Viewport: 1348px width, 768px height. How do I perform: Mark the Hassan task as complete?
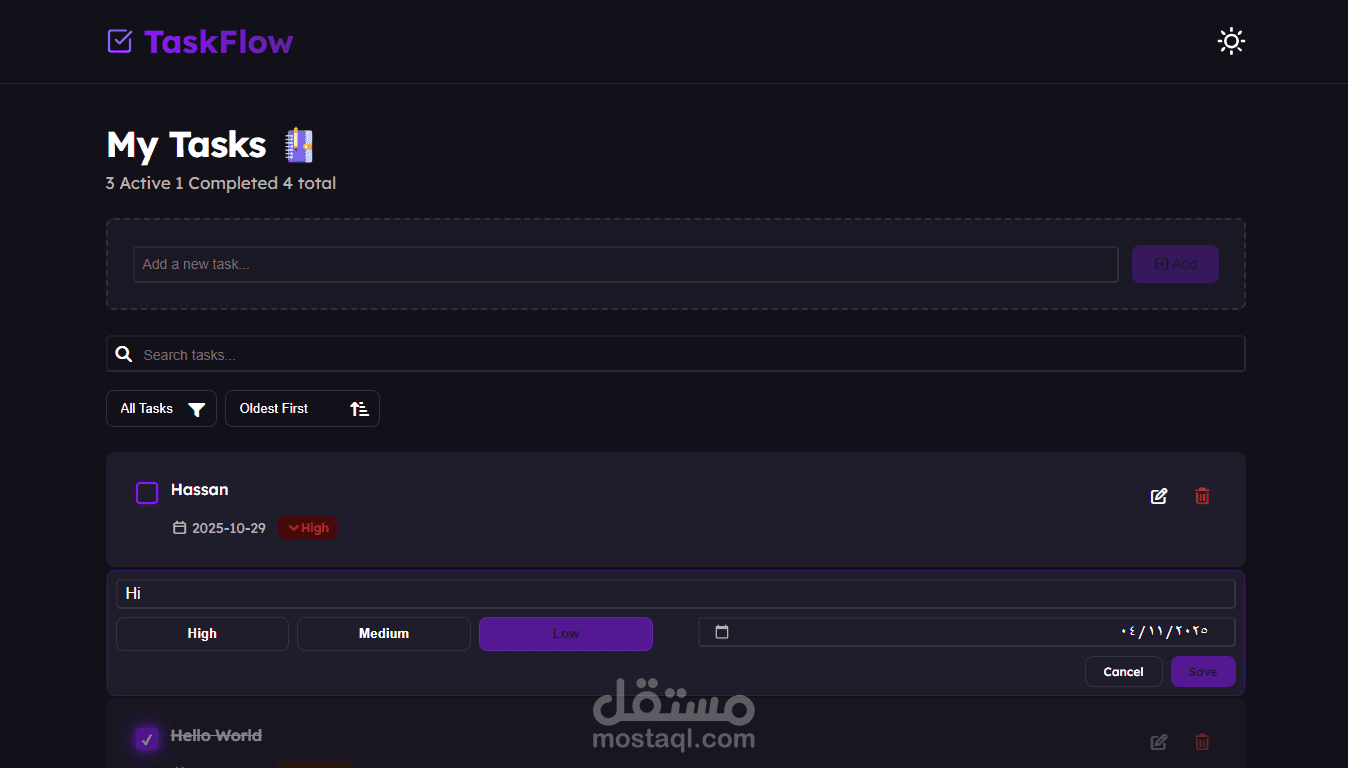(x=147, y=493)
